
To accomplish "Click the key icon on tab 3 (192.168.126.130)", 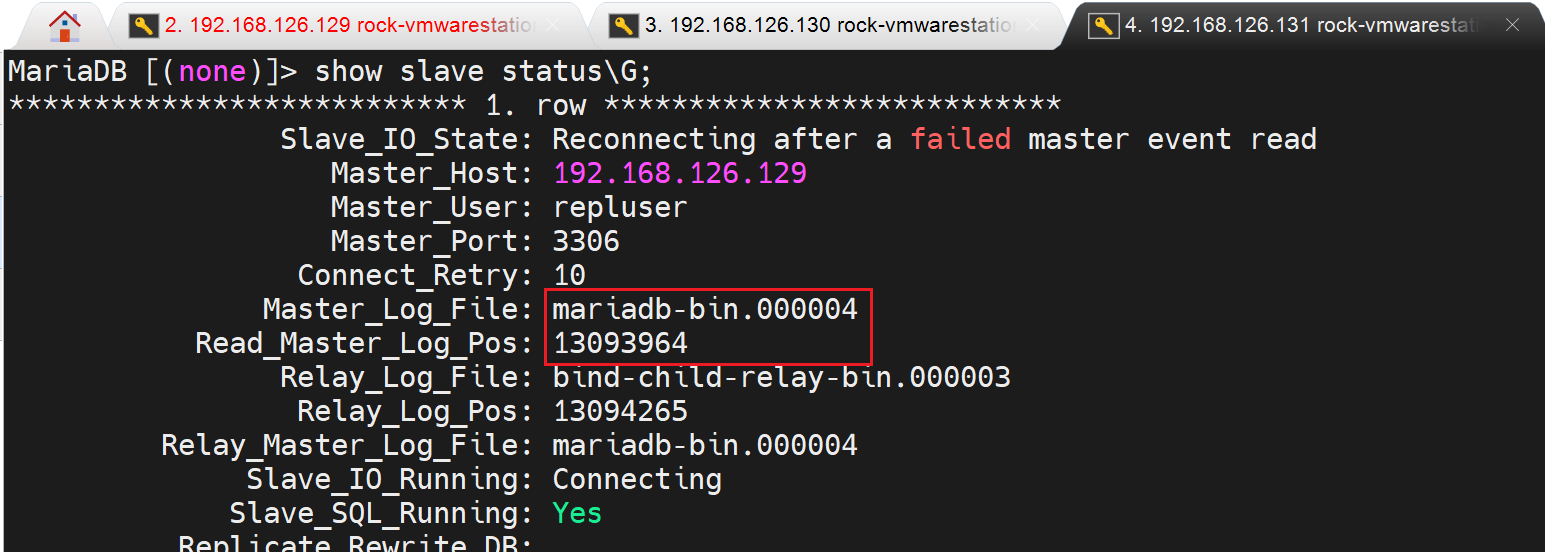I will coord(624,26).
